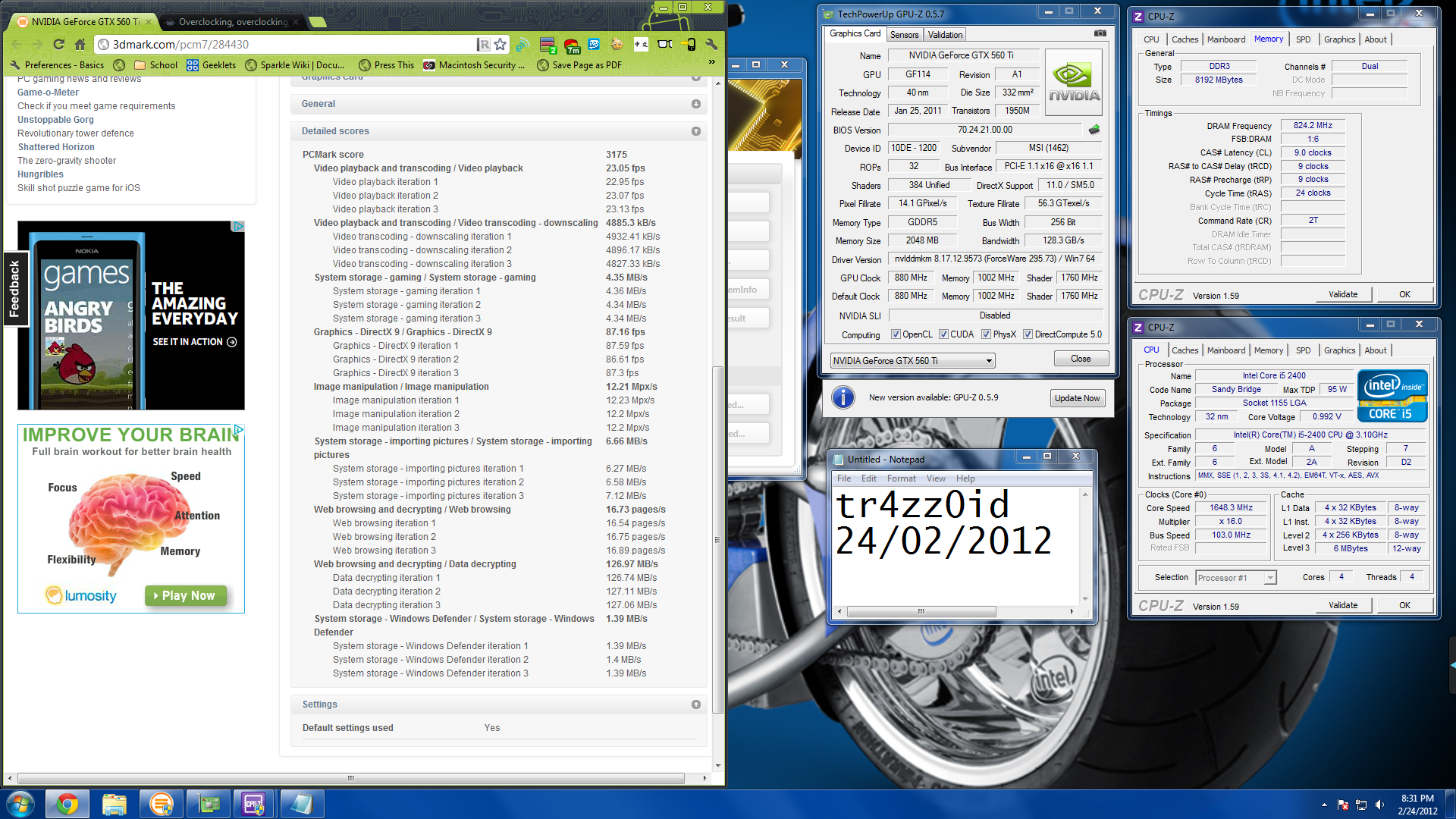
Task: Open the School bookmarks folder
Action: click(156, 65)
